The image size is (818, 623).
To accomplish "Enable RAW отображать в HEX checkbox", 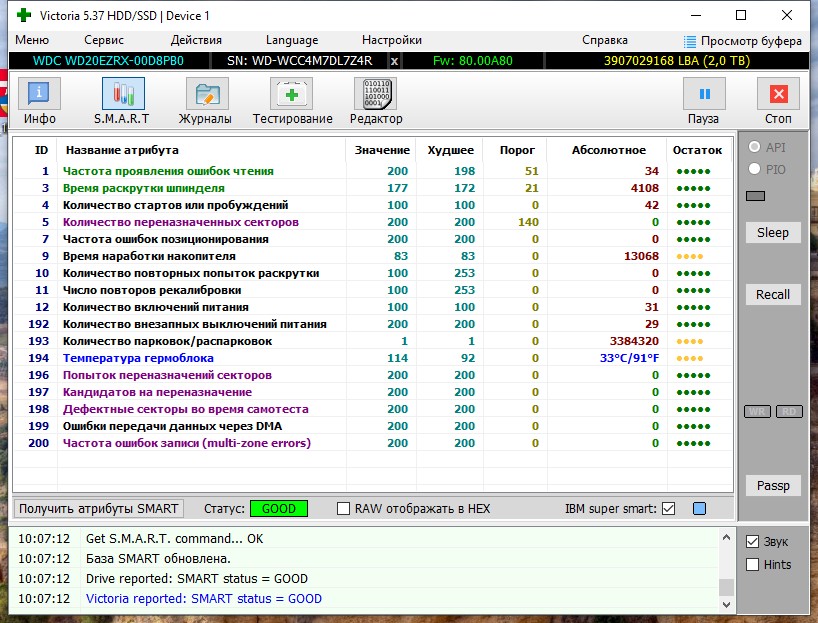I will (343, 508).
